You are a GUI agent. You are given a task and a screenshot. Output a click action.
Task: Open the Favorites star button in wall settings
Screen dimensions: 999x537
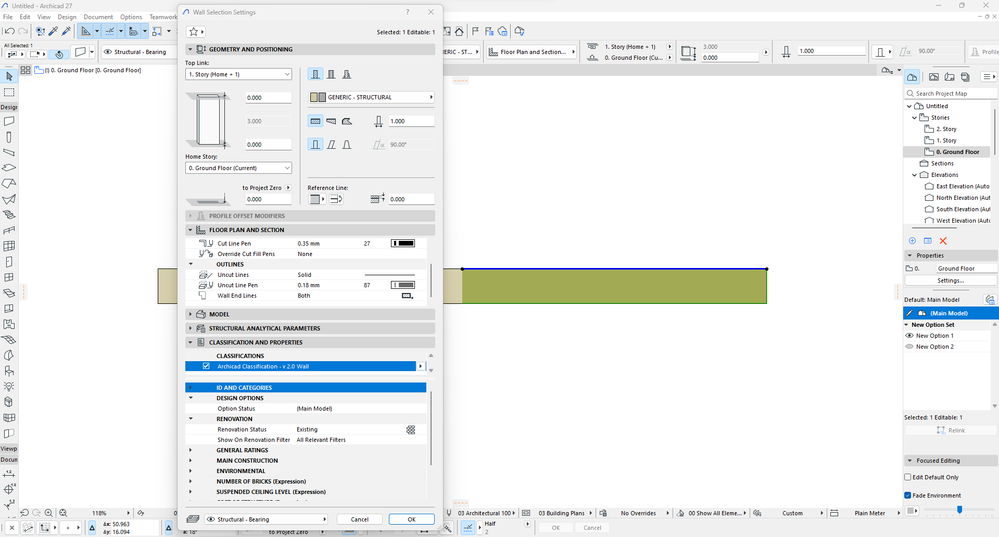[x=195, y=31]
